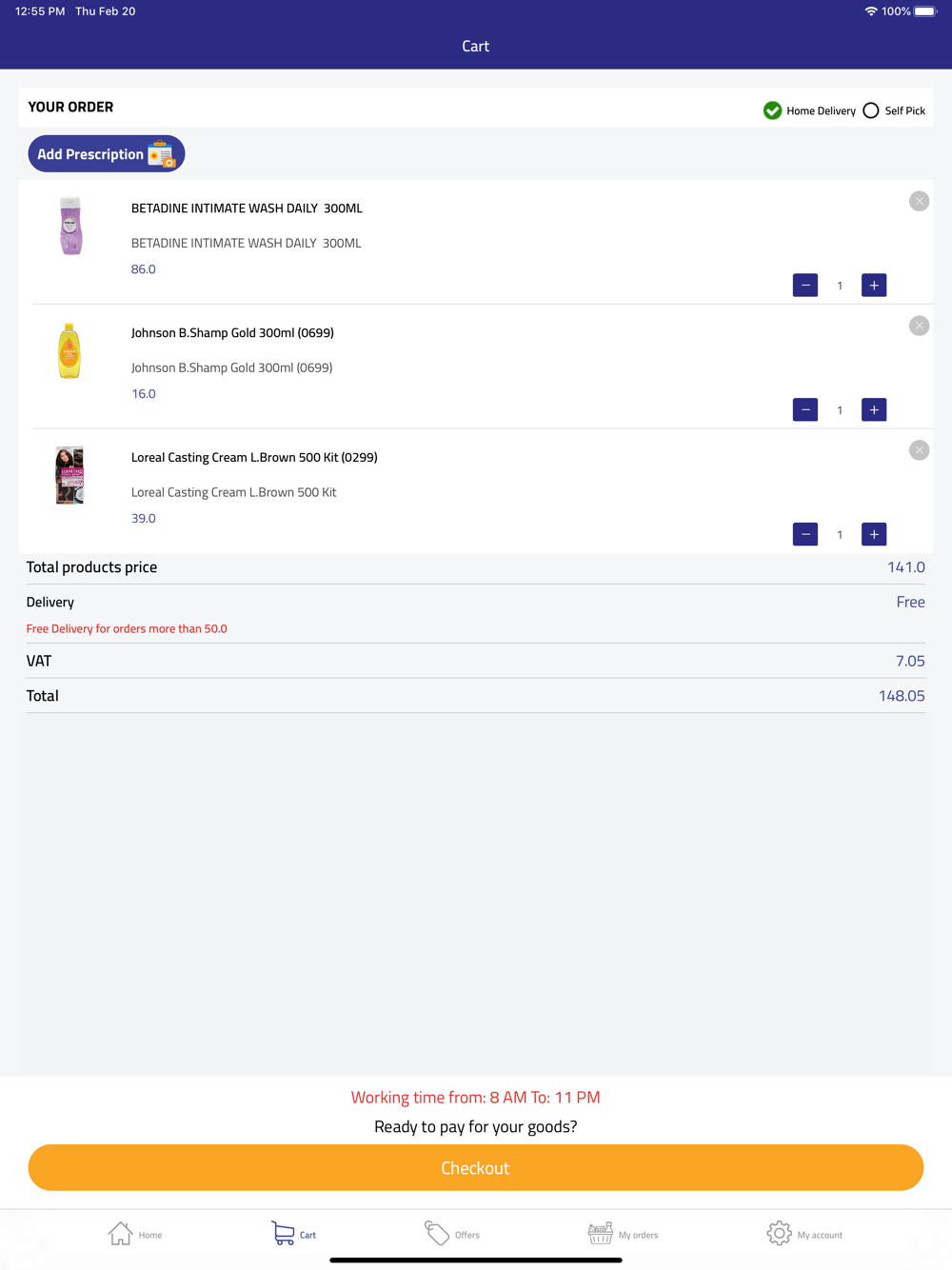Tap the Add Prescription button
The image size is (952, 1270).
(x=106, y=154)
